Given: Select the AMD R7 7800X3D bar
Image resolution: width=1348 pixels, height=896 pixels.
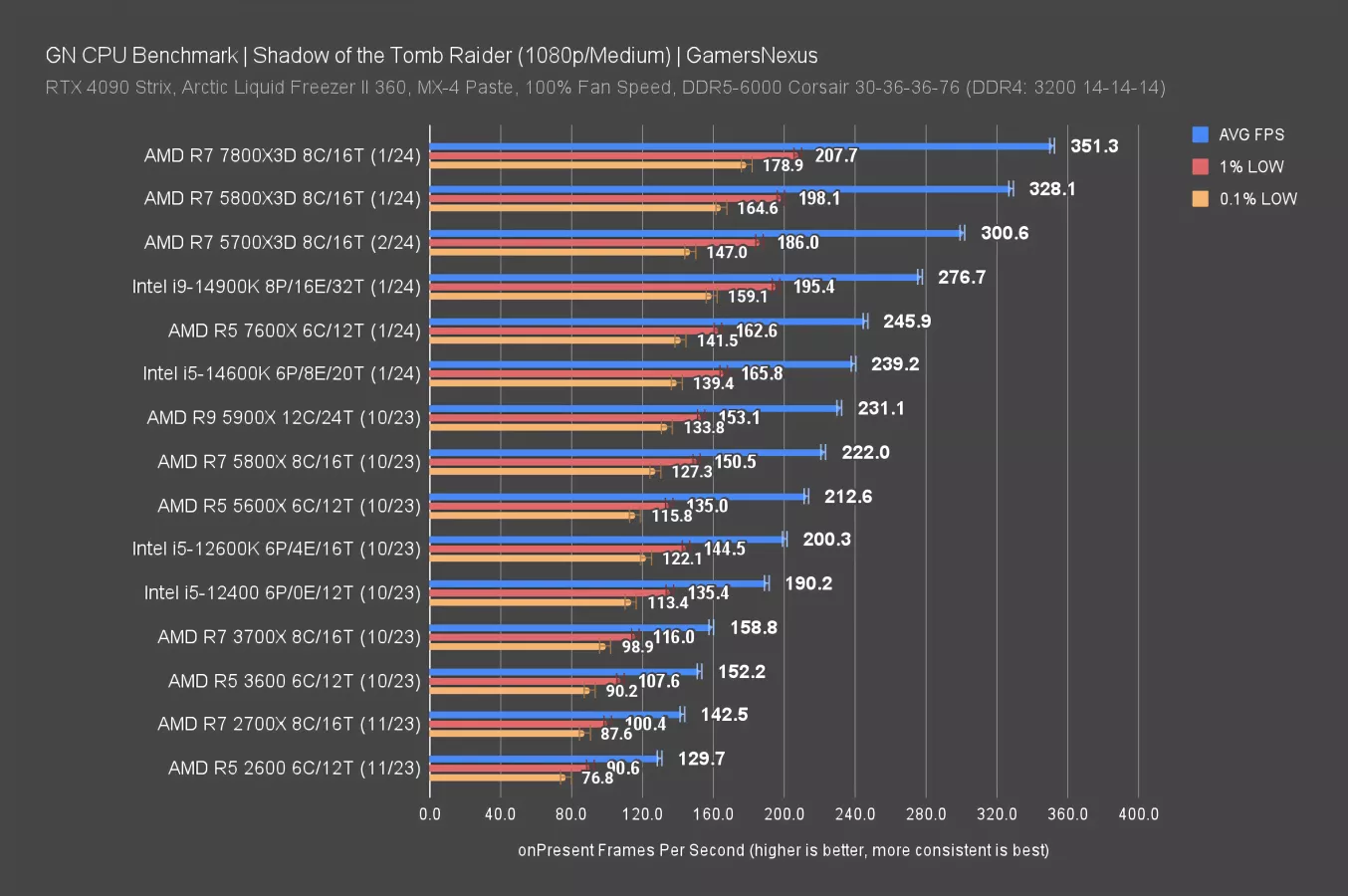Looking at the screenshot, I should [x=737, y=145].
